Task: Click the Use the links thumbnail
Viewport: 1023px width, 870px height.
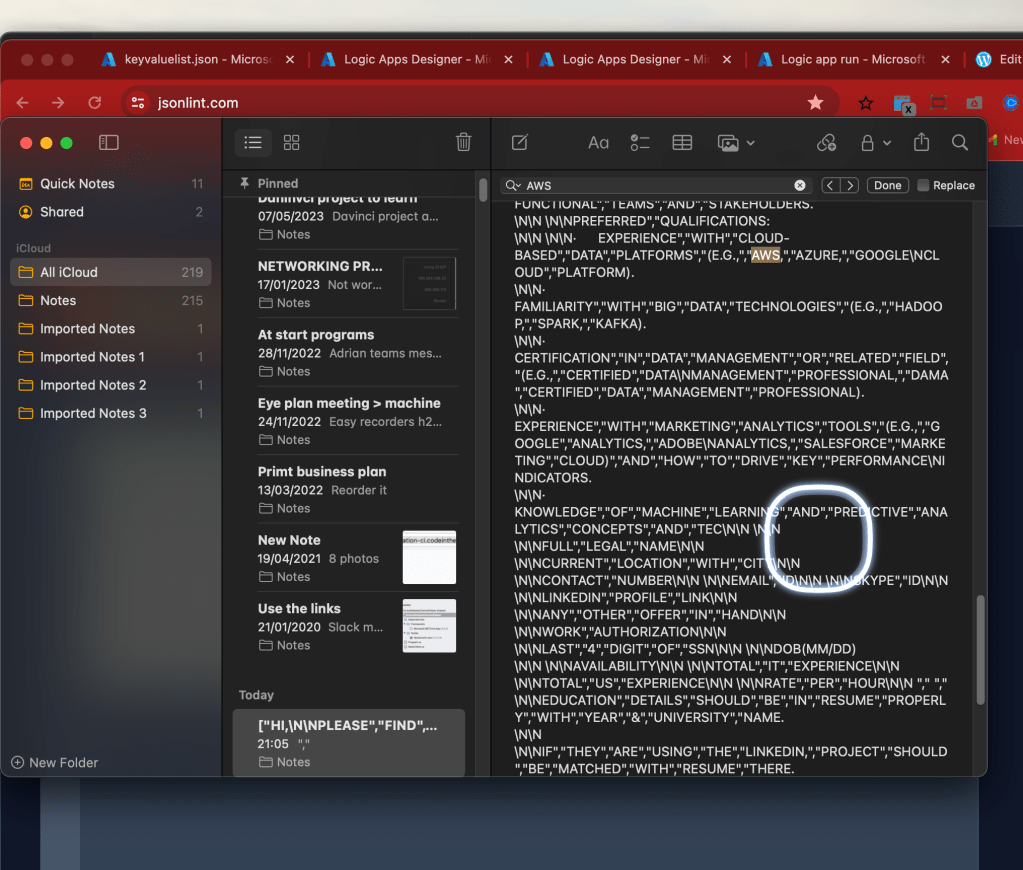Action: [x=429, y=626]
